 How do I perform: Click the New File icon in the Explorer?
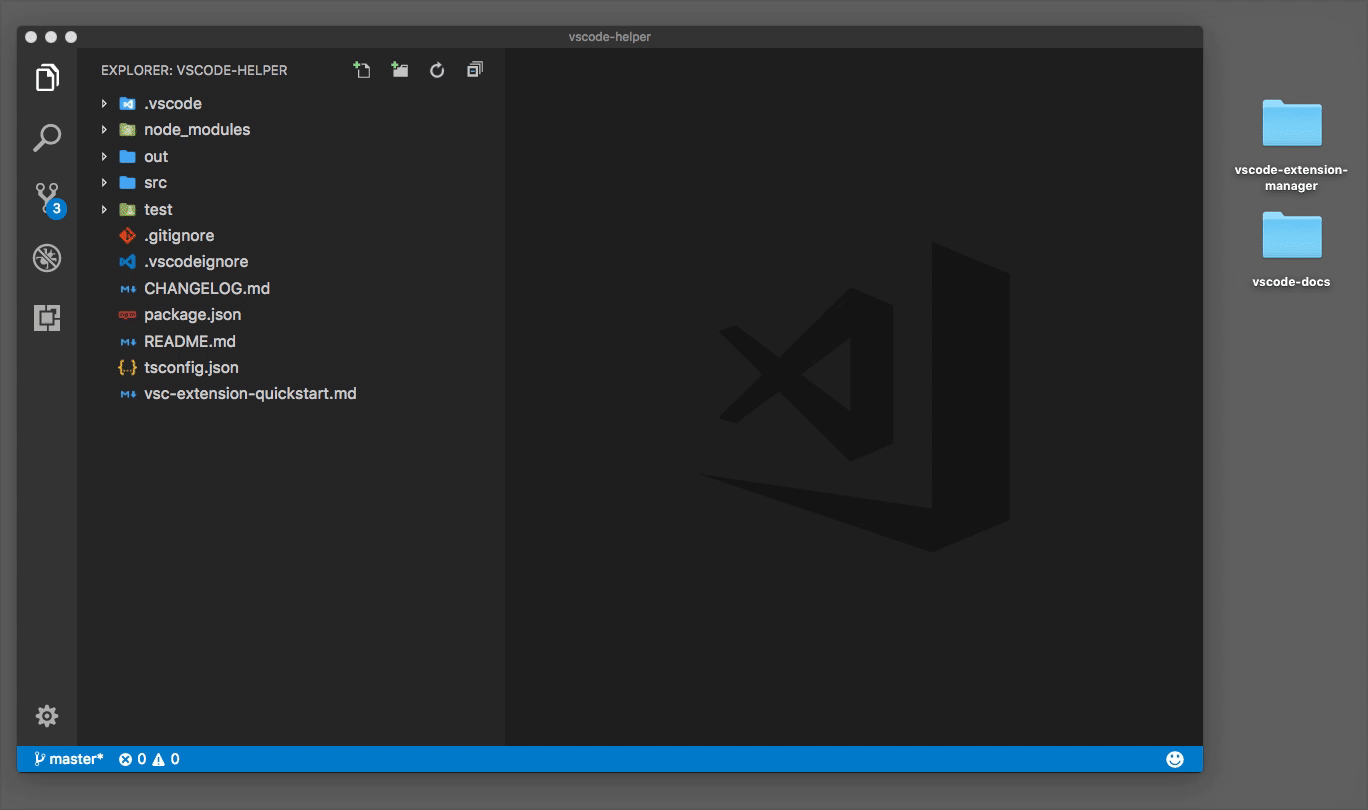click(x=362, y=70)
